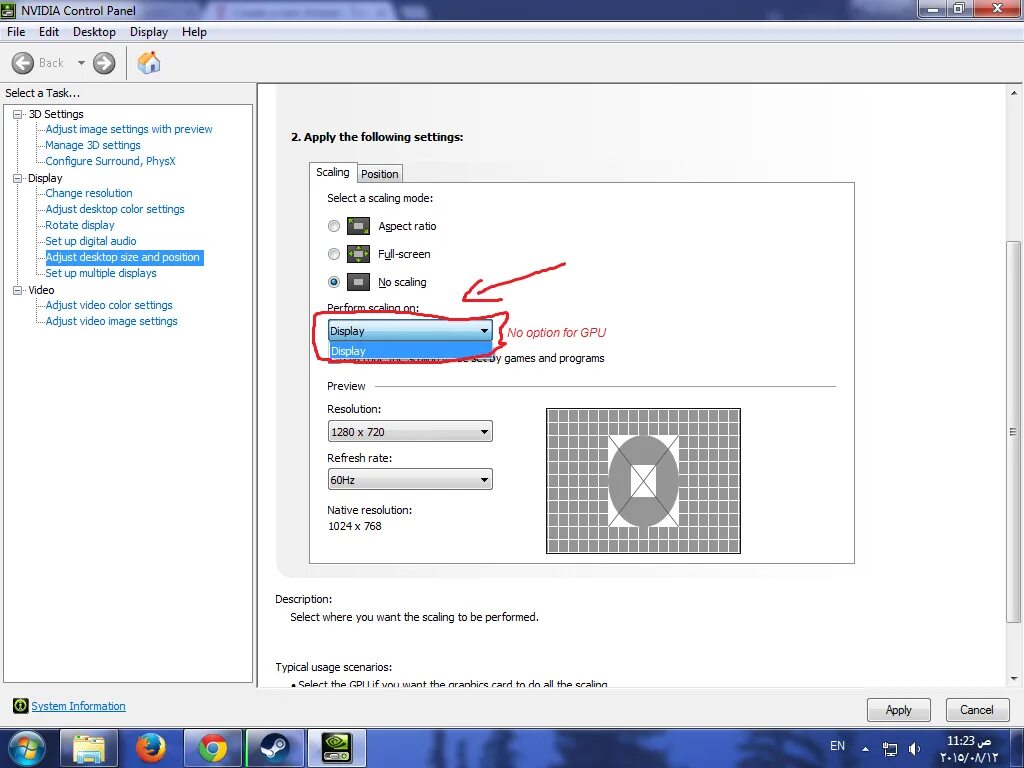This screenshot has width=1024, height=768.
Task: Open the Help menu
Action: pyautogui.click(x=194, y=32)
